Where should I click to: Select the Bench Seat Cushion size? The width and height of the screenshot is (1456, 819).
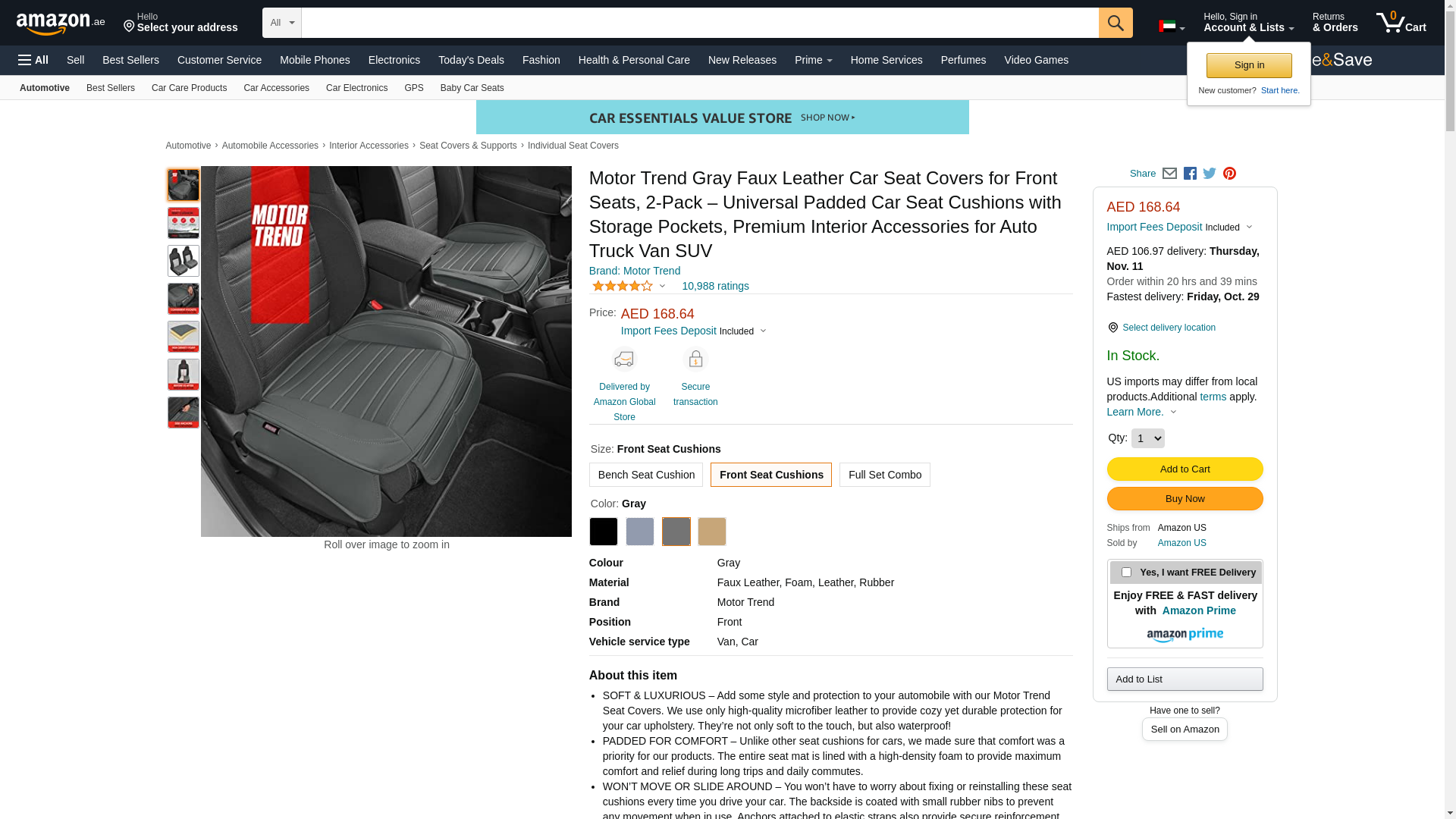click(646, 475)
